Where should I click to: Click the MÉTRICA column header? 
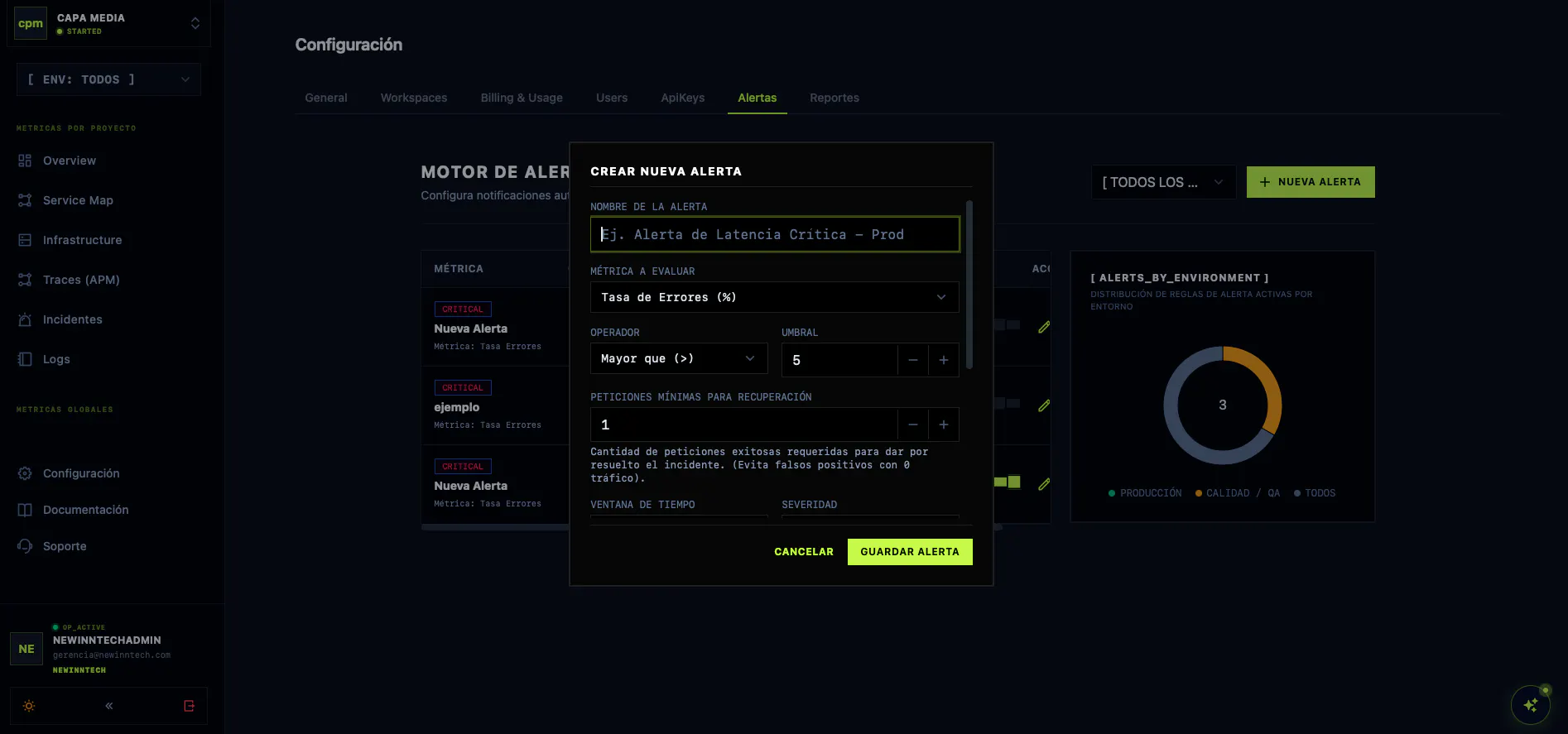(x=459, y=269)
